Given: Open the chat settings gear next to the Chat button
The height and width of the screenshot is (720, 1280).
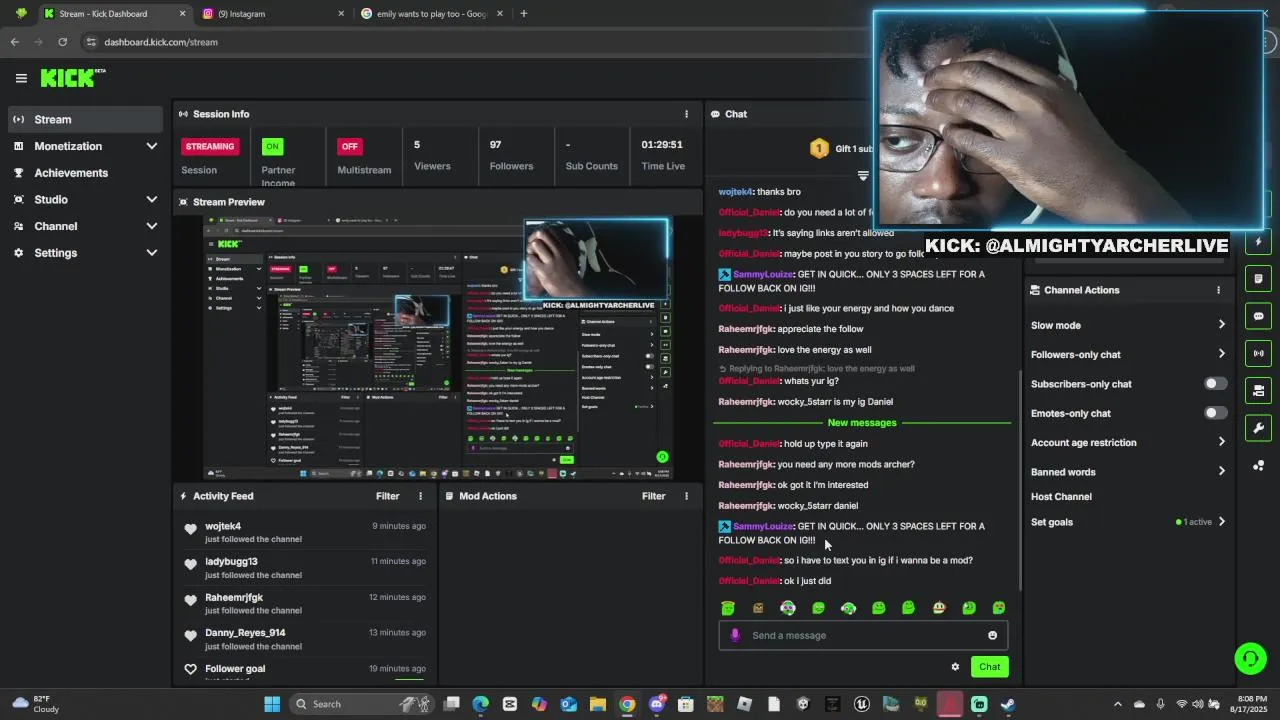Looking at the screenshot, I should click(x=955, y=667).
